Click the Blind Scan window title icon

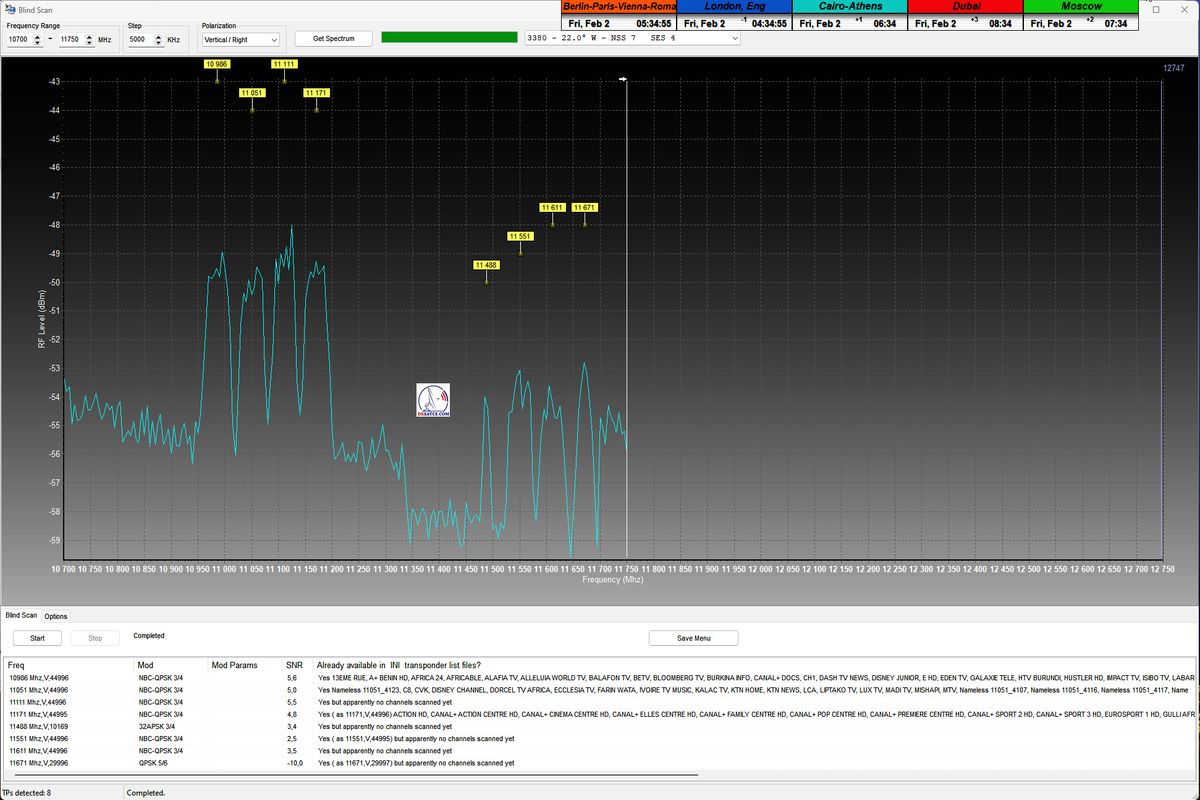pos(10,8)
